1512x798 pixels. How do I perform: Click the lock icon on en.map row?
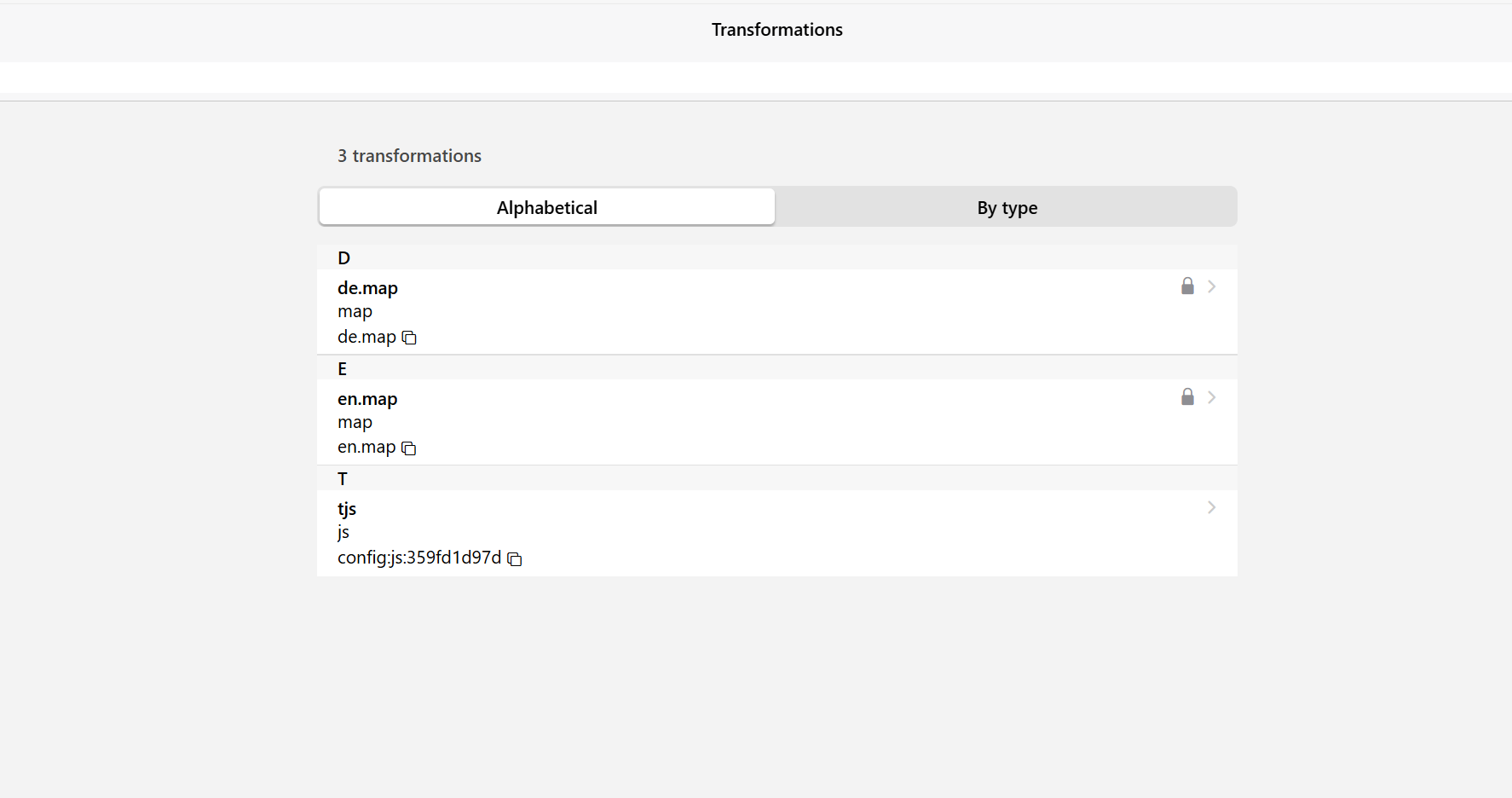tap(1187, 397)
